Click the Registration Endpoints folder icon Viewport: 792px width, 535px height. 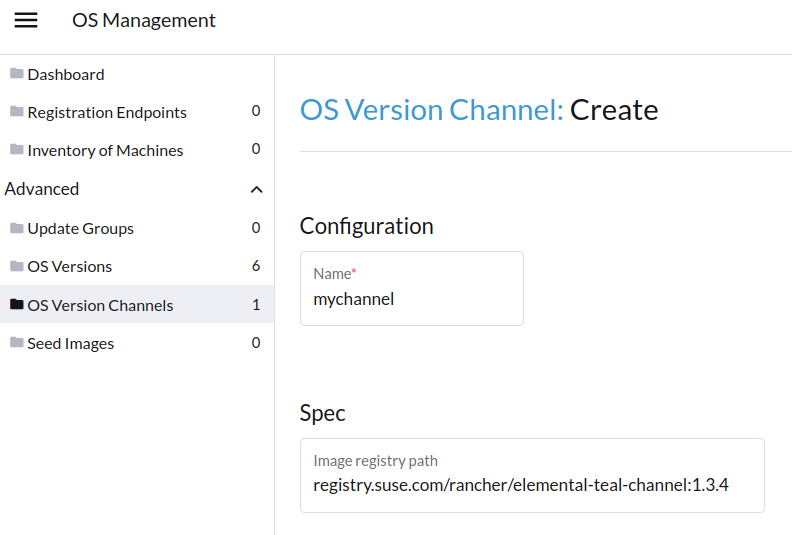16,112
